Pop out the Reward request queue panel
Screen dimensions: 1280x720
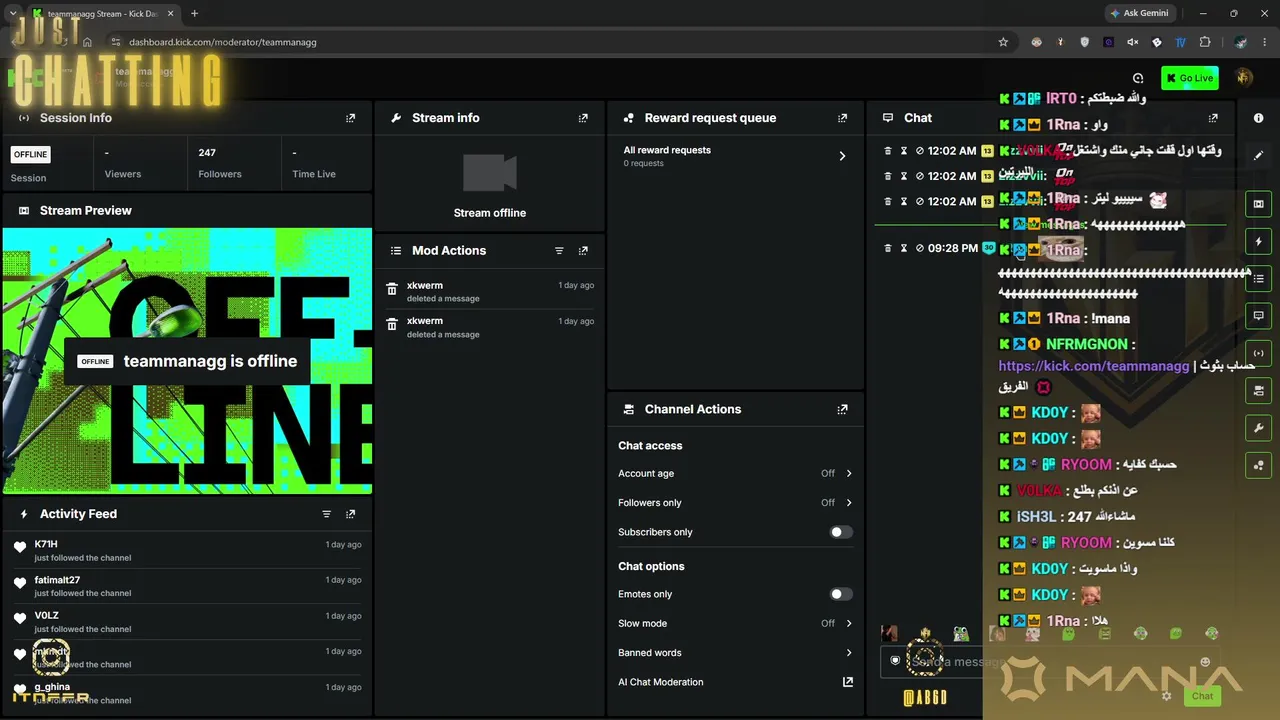(x=842, y=118)
